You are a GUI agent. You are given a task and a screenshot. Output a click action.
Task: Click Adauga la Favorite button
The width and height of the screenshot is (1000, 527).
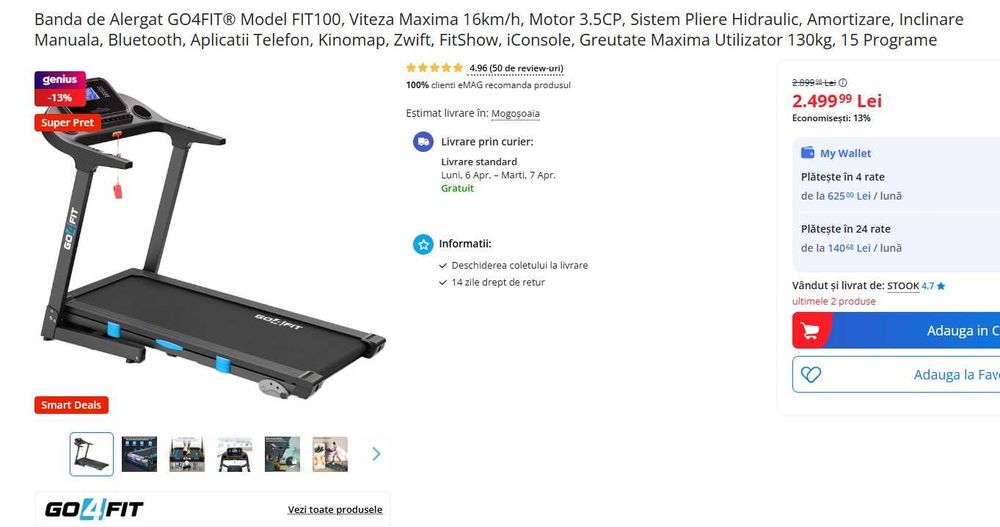(896, 375)
